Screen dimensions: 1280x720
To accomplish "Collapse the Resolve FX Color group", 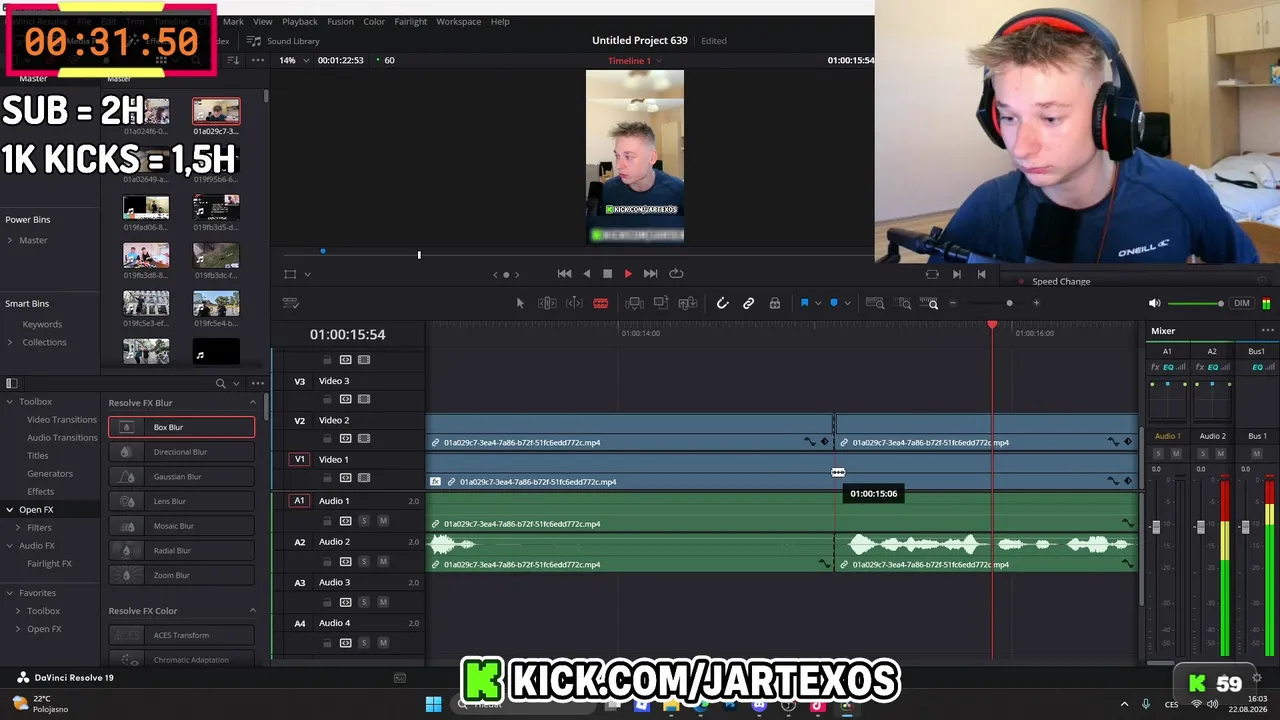I will (x=252, y=611).
